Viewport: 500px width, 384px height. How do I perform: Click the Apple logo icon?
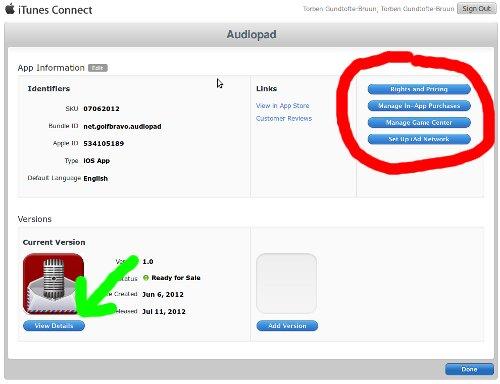point(10,9)
